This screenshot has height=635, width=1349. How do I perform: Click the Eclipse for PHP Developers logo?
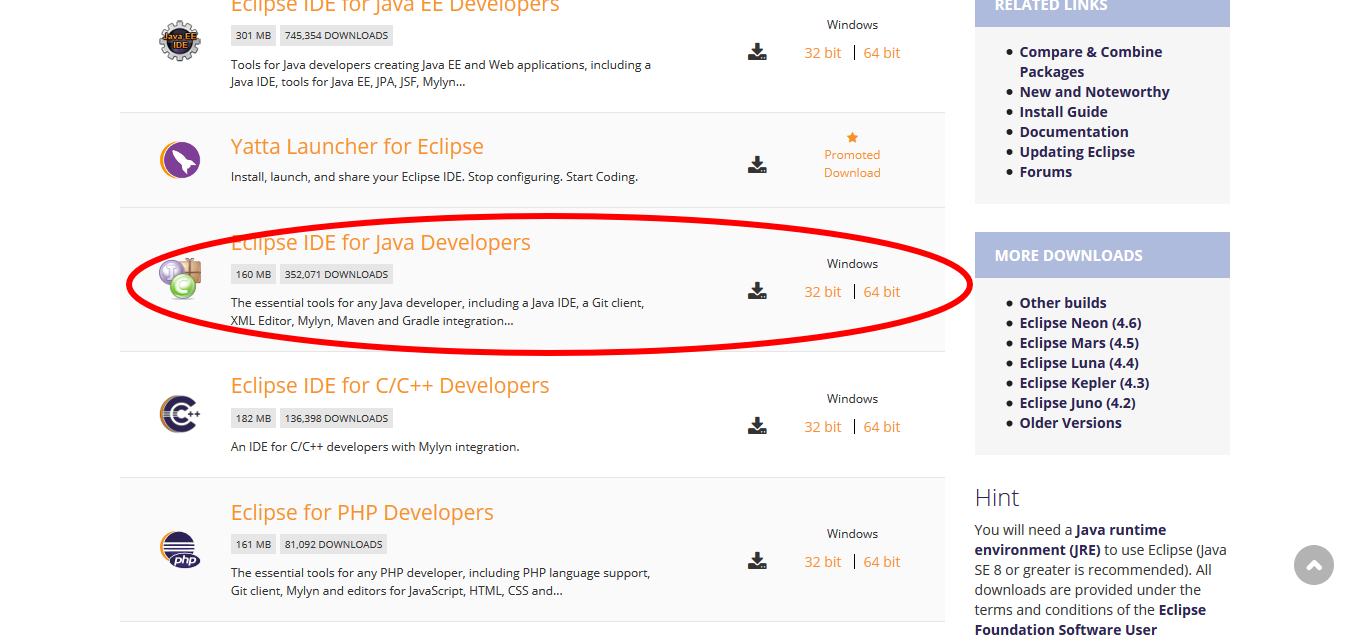(180, 550)
